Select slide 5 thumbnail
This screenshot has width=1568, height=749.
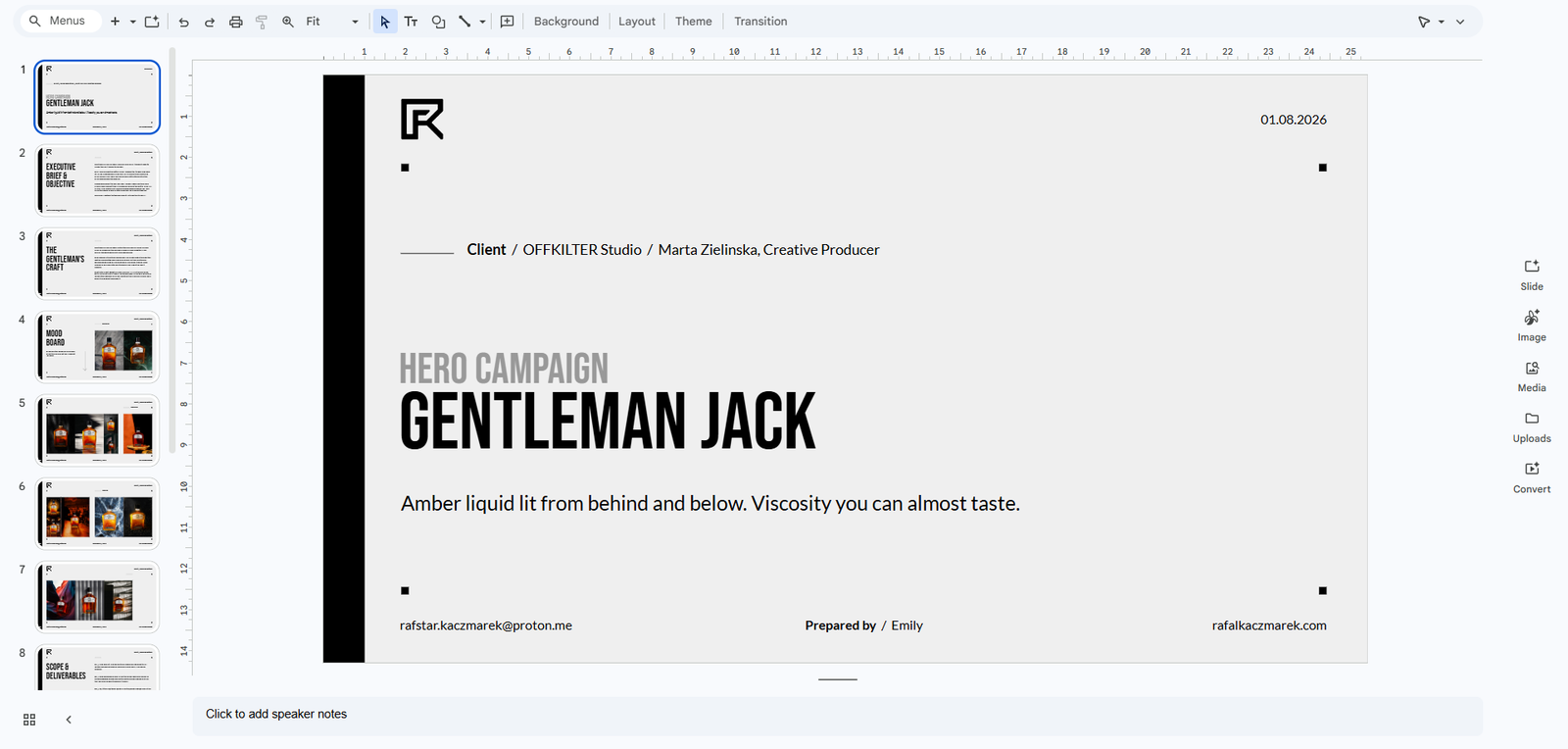pyautogui.click(x=97, y=430)
